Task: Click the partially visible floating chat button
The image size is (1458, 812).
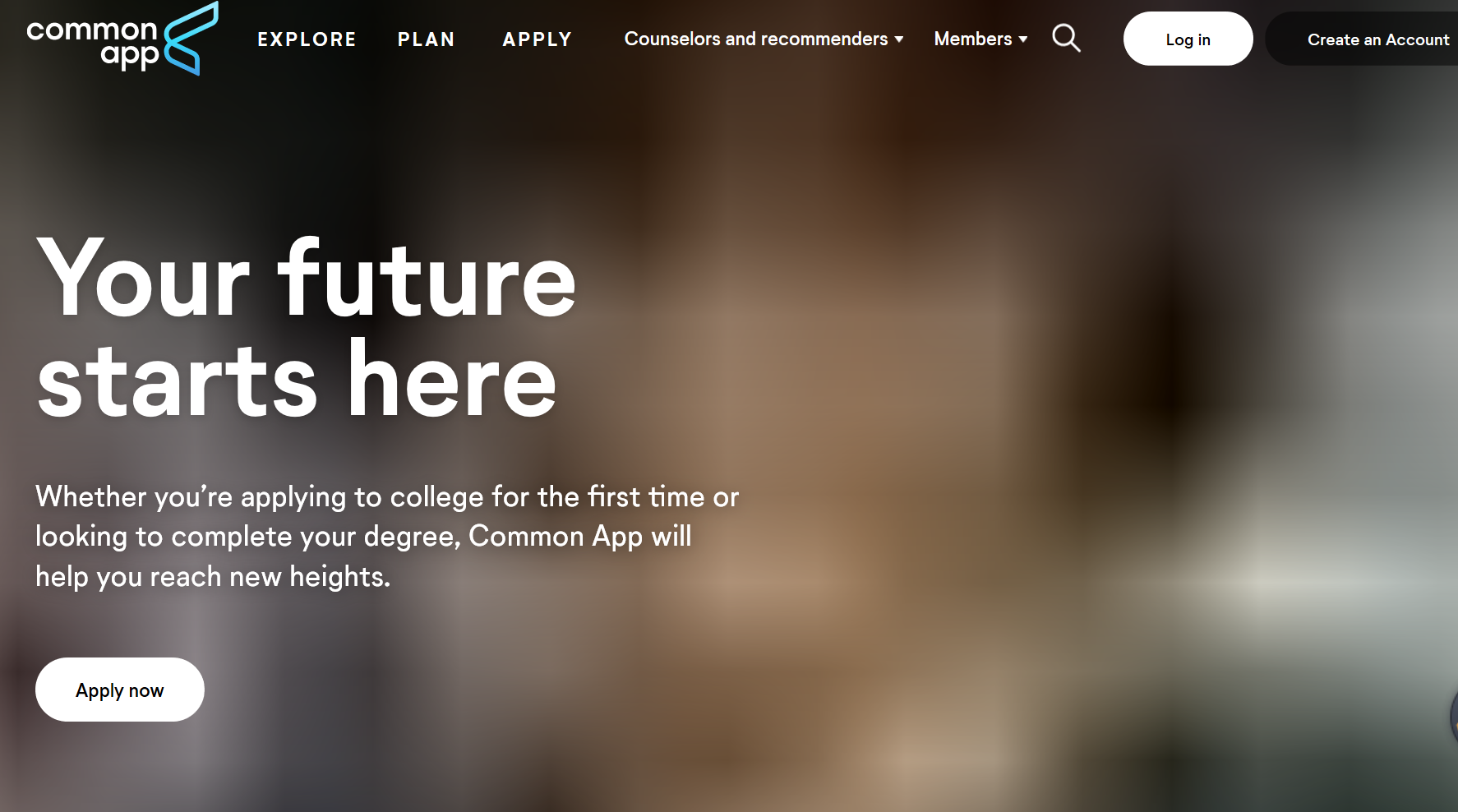Action: point(1453,717)
